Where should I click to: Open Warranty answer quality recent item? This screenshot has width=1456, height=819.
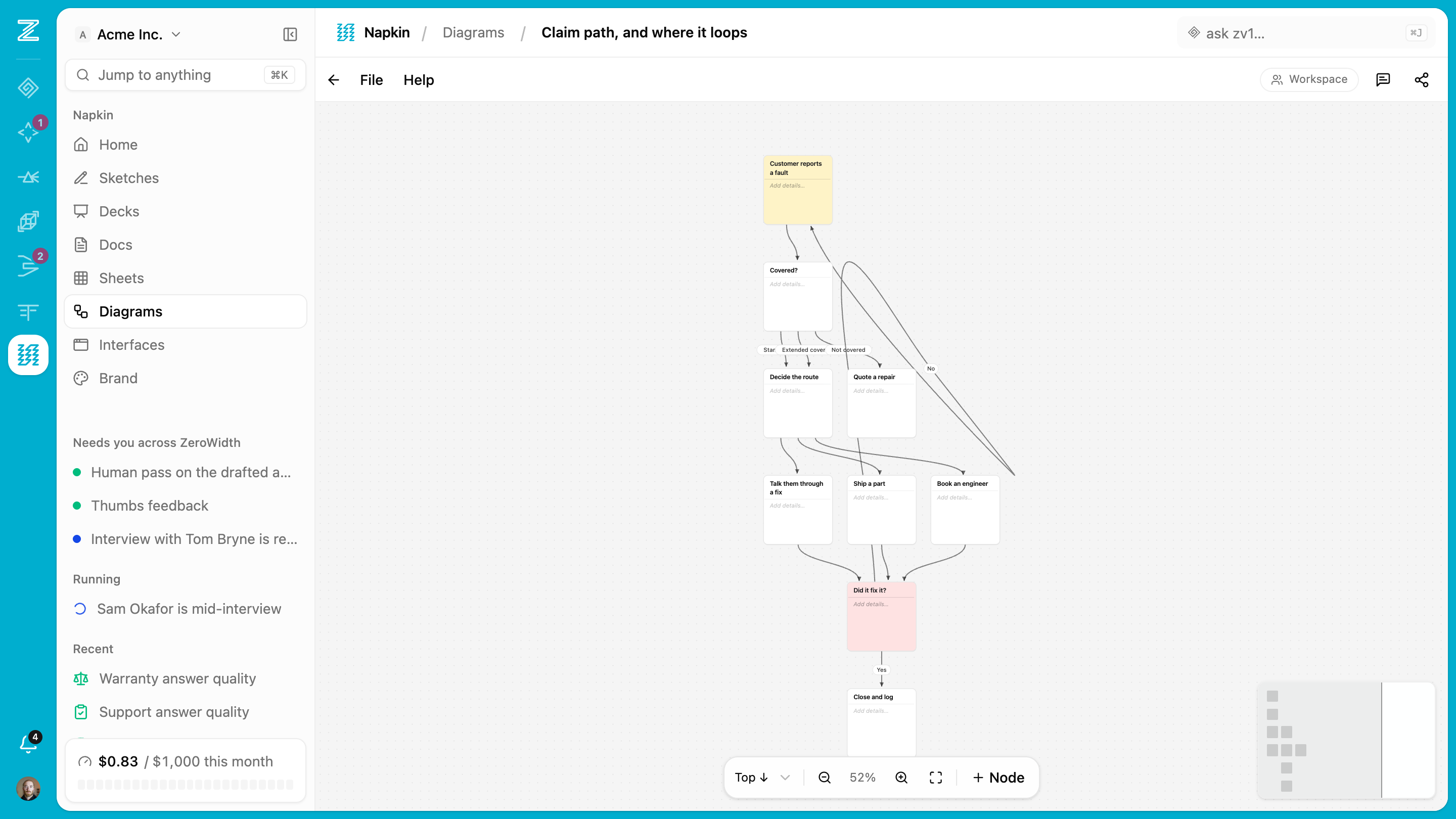point(186,679)
